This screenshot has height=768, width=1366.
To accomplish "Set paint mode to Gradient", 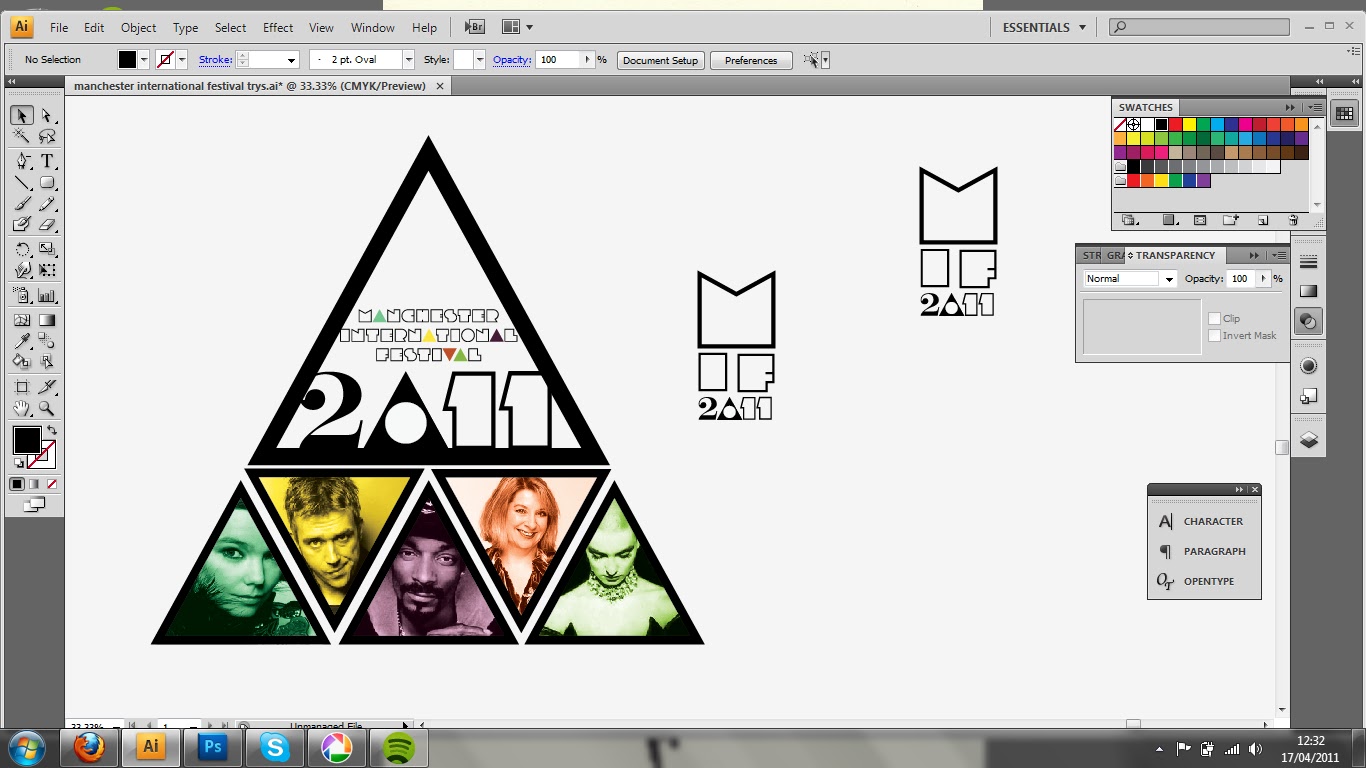I will [x=34, y=484].
